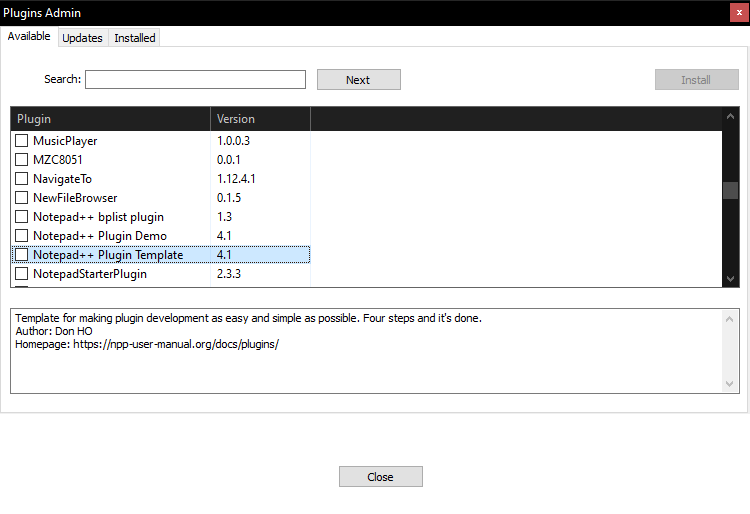Select Notepad++ bplist plugin row

[161, 217]
